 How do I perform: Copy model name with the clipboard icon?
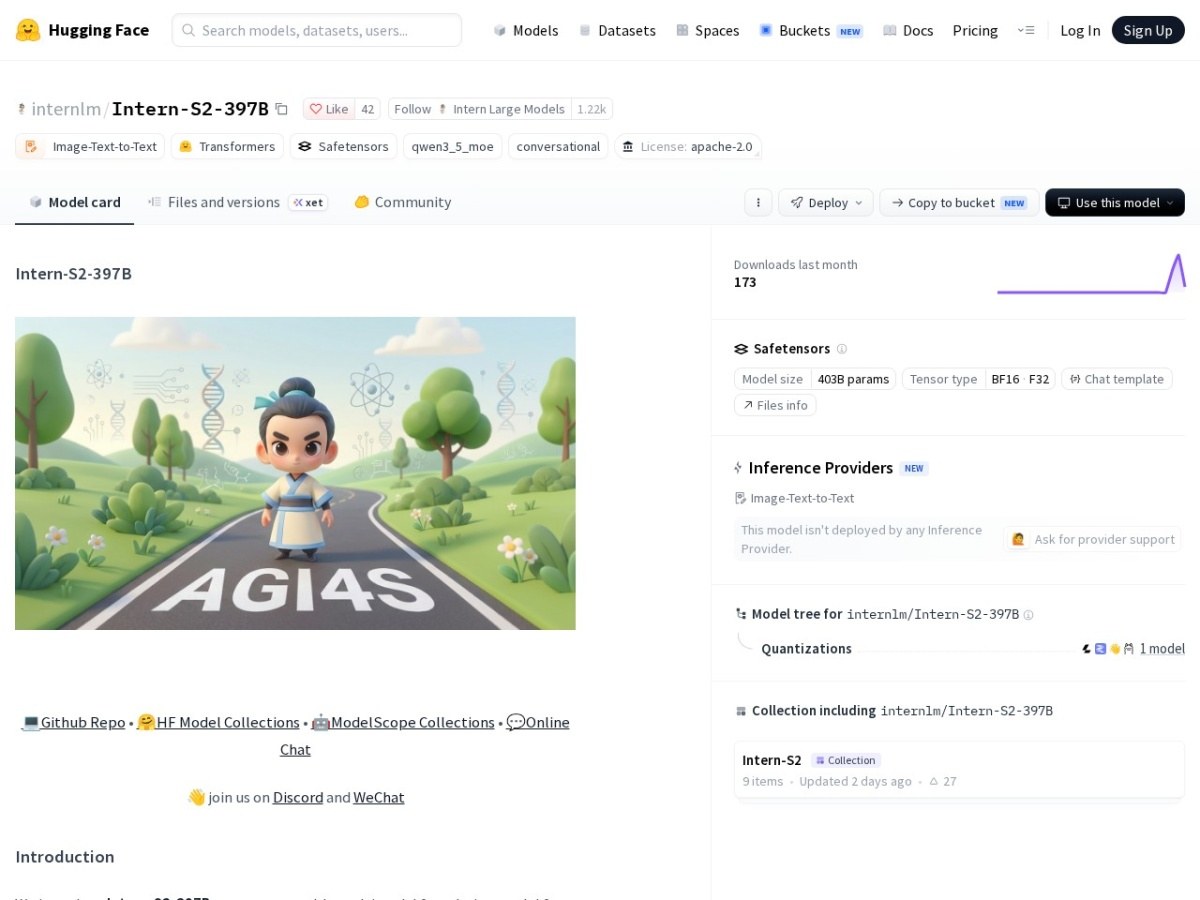[x=282, y=109]
